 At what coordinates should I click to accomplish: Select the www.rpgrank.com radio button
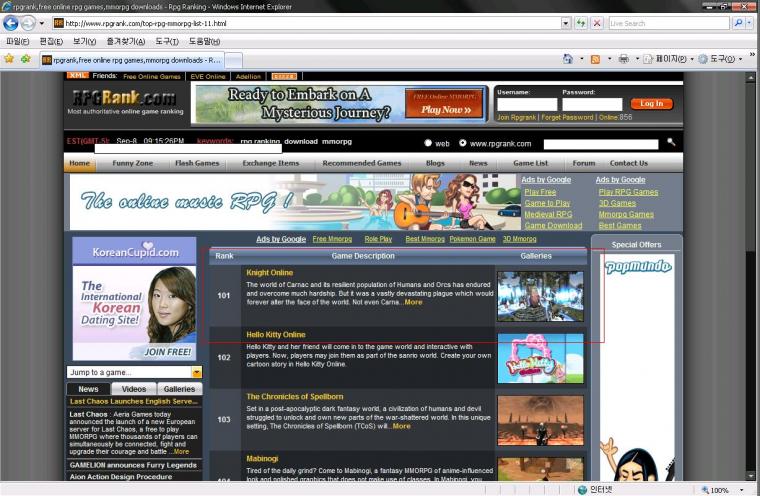pos(462,143)
